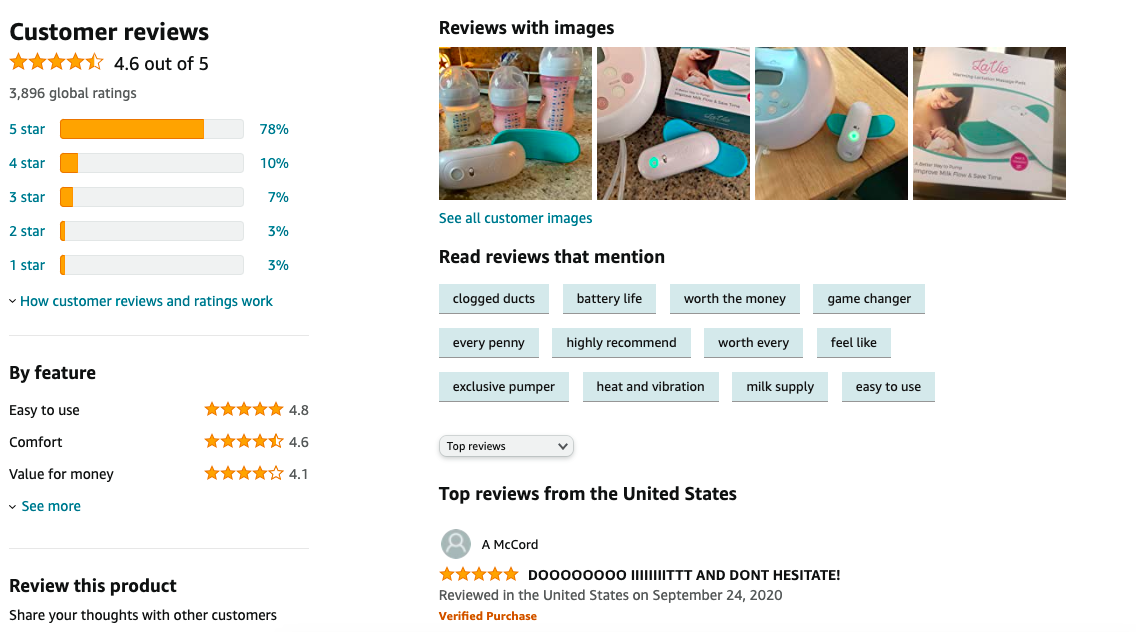Click the Easy to use star rating
Screen dimensions: 1136x632
[x=243, y=409]
